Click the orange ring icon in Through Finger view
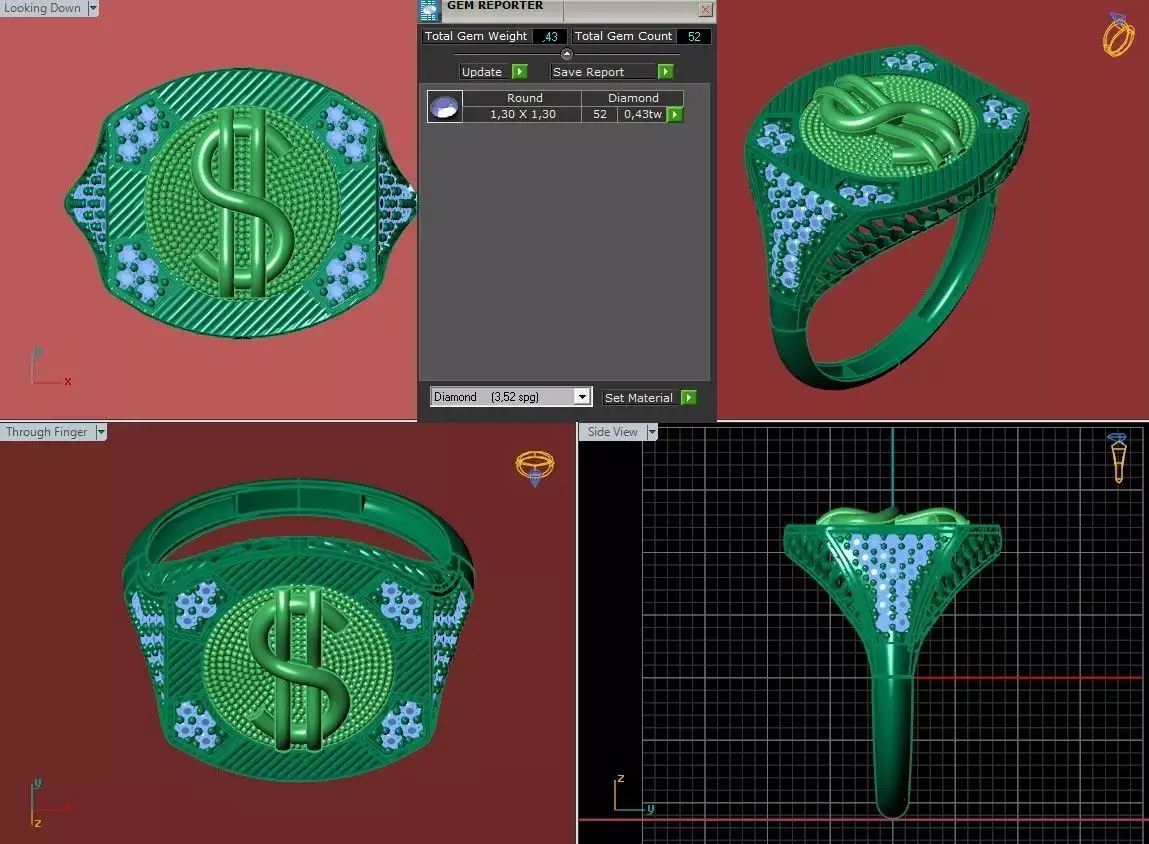The width and height of the screenshot is (1149, 844). [535, 468]
